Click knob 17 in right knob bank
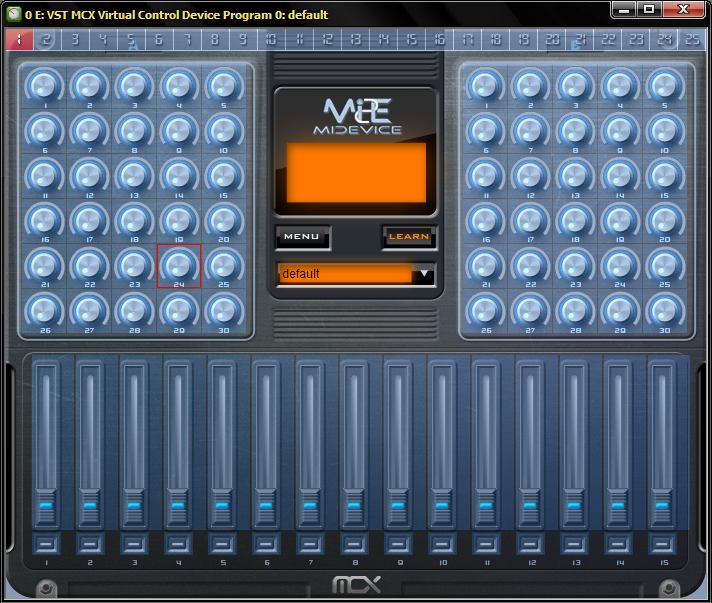Viewport: 712px width, 603px height. [x=530, y=220]
